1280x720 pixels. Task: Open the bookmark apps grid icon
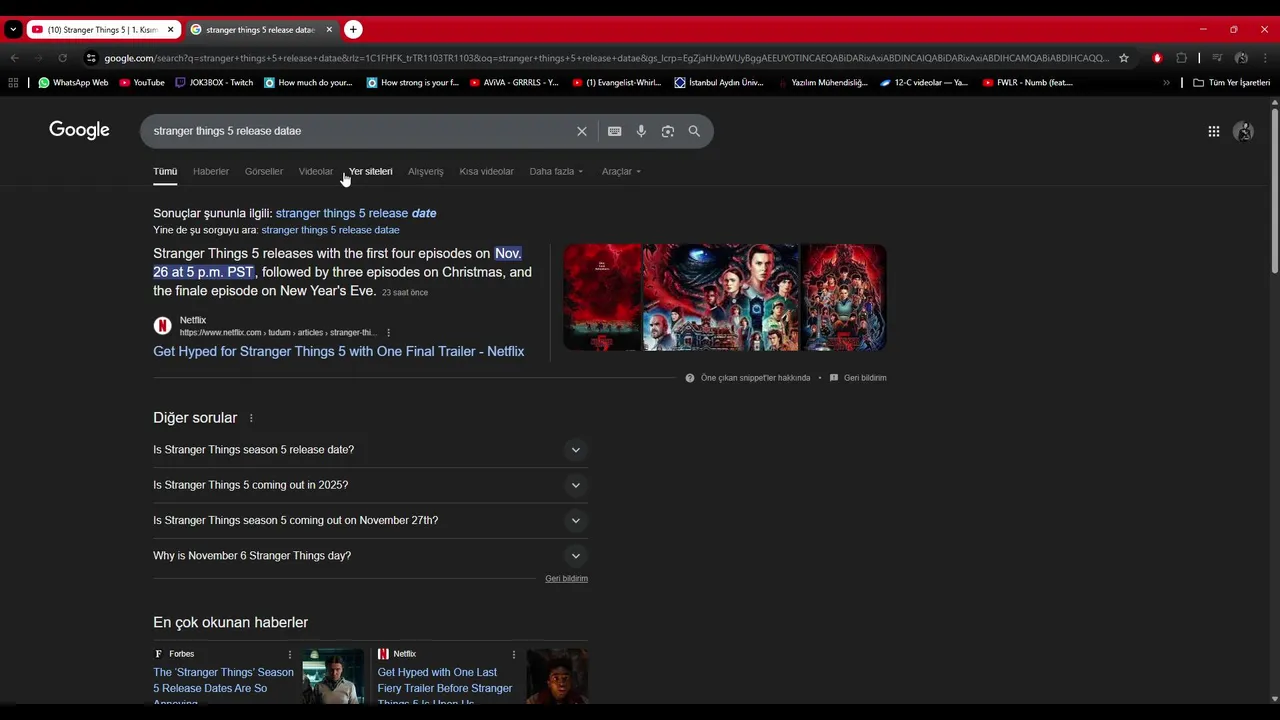pos(14,83)
